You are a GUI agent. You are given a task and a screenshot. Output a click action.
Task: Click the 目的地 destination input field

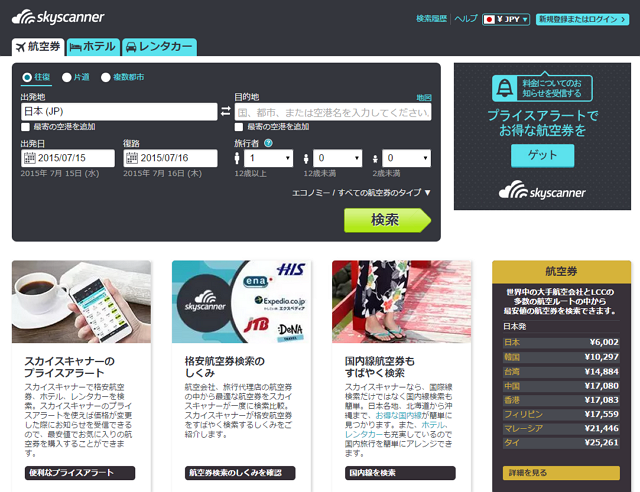pos(333,112)
